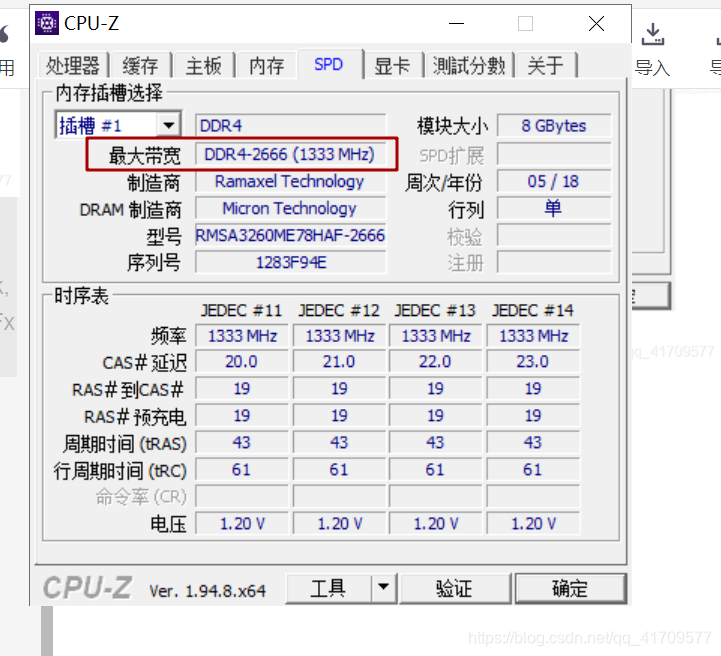Click the empty SPD扩展 field
This screenshot has width=721, height=656.
pyautogui.click(x=554, y=154)
